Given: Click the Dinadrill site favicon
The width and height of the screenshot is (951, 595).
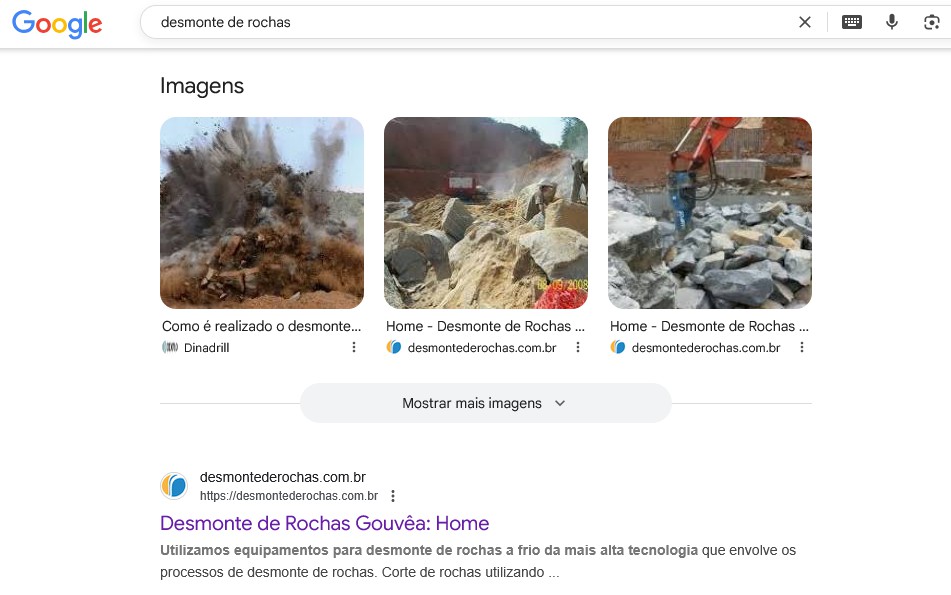Looking at the screenshot, I should tap(170, 347).
